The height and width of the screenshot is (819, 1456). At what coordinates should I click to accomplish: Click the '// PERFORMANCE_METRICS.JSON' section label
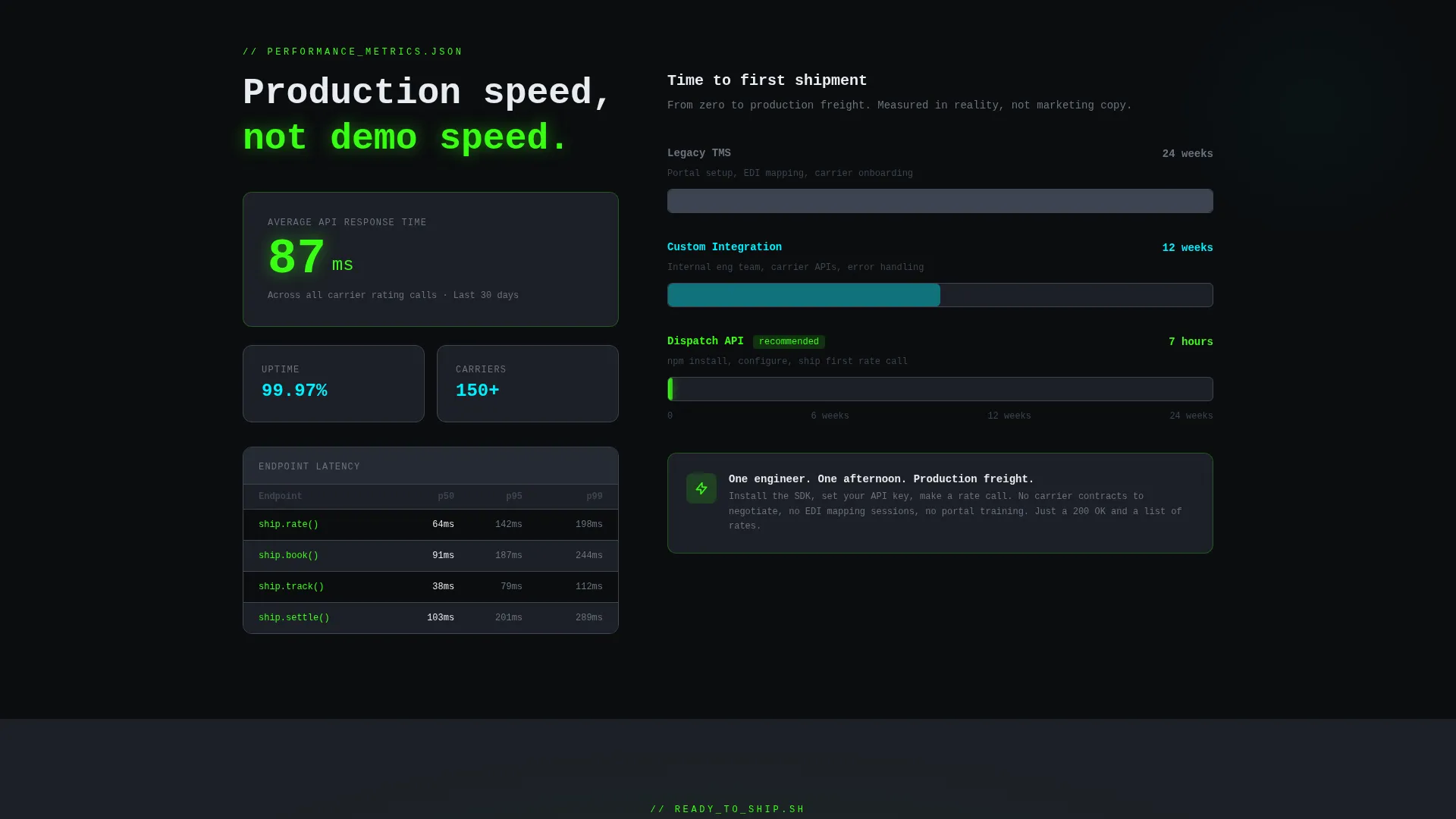[353, 52]
